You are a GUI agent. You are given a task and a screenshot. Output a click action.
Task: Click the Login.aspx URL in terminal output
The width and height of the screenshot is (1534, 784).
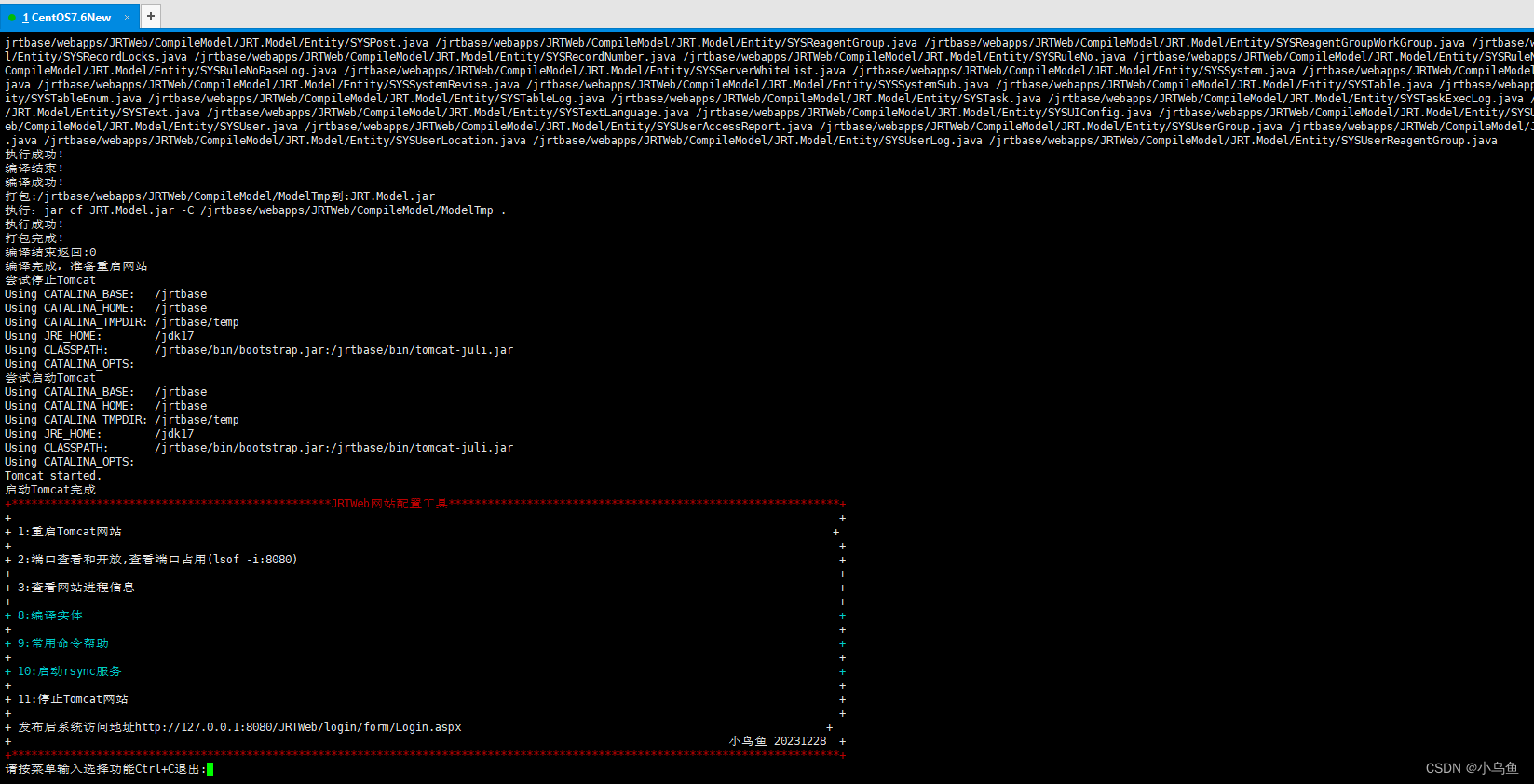coord(298,727)
